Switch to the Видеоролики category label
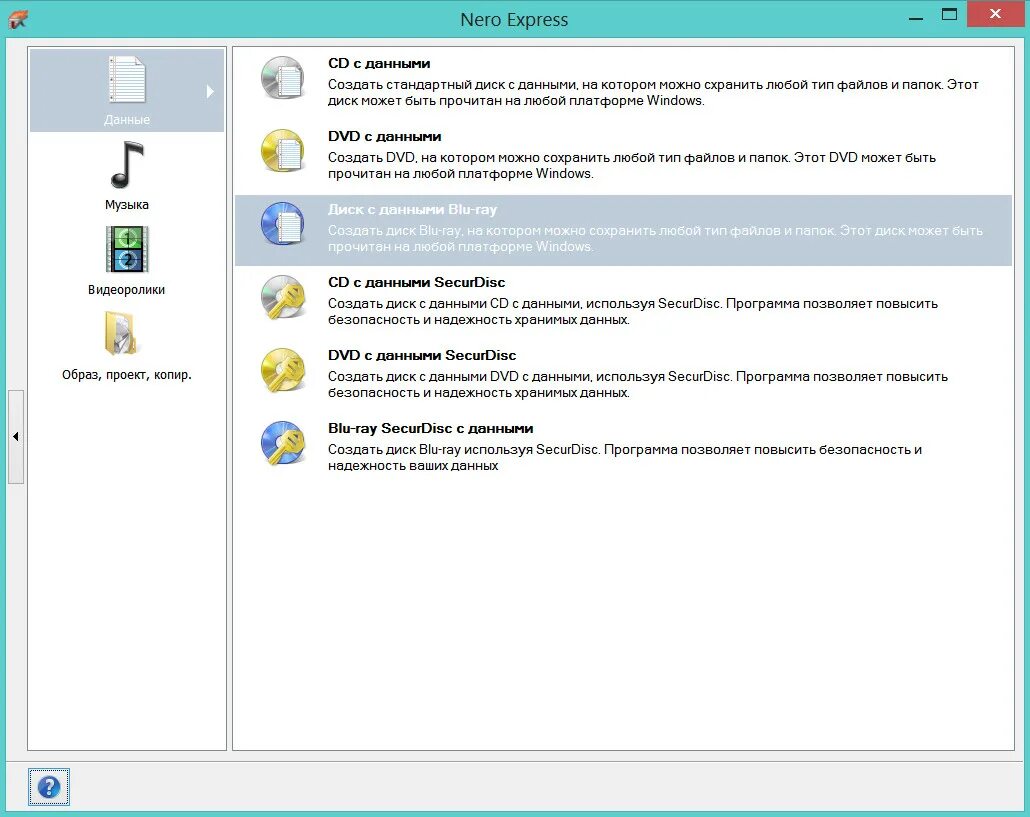 click(x=127, y=290)
